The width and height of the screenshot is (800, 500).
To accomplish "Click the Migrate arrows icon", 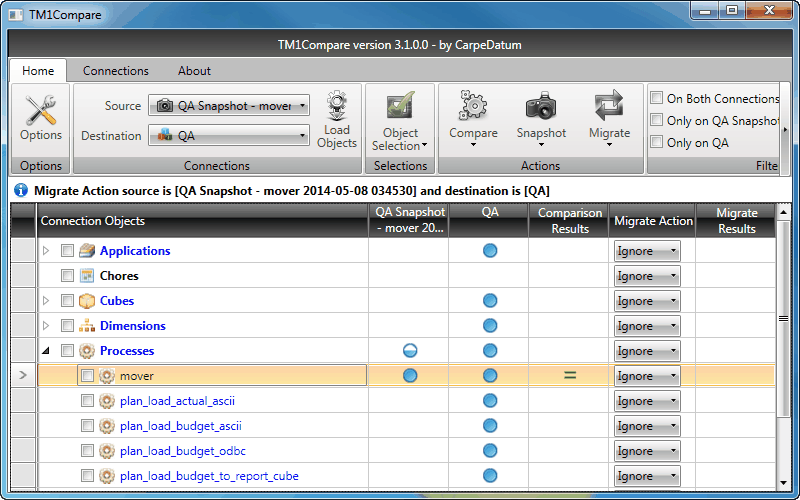I will point(609,106).
